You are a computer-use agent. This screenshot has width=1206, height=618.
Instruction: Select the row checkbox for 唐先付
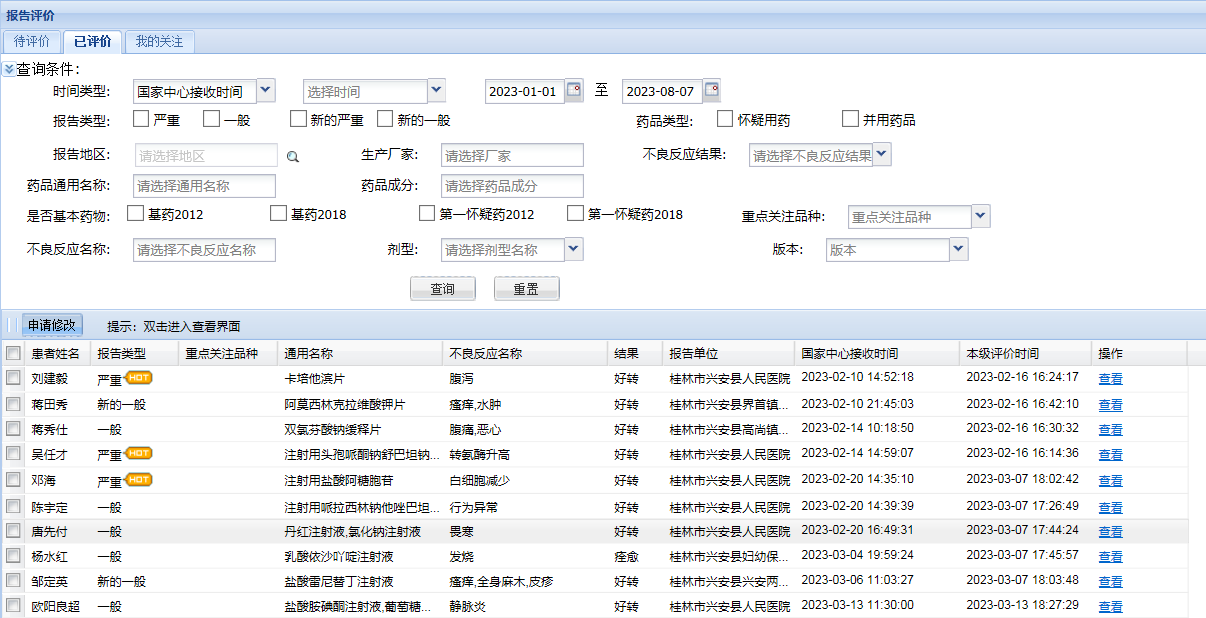[13, 530]
